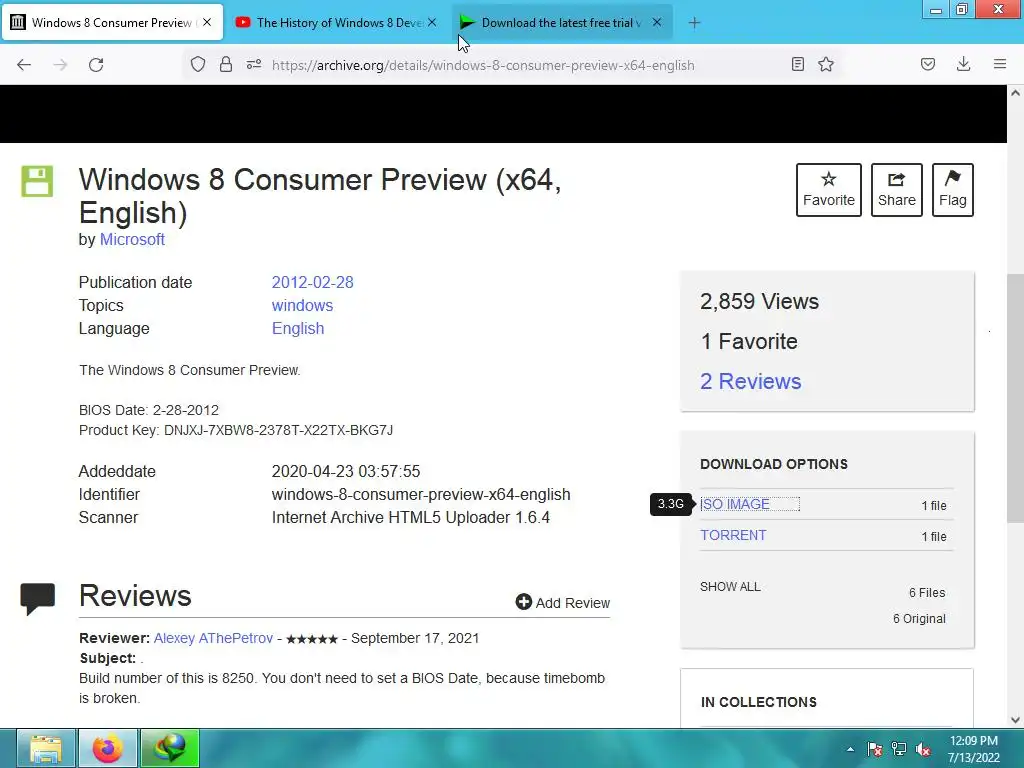Image resolution: width=1024 pixels, height=768 pixels.
Task: Click SHOW ALL download options
Action: coord(730,586)
